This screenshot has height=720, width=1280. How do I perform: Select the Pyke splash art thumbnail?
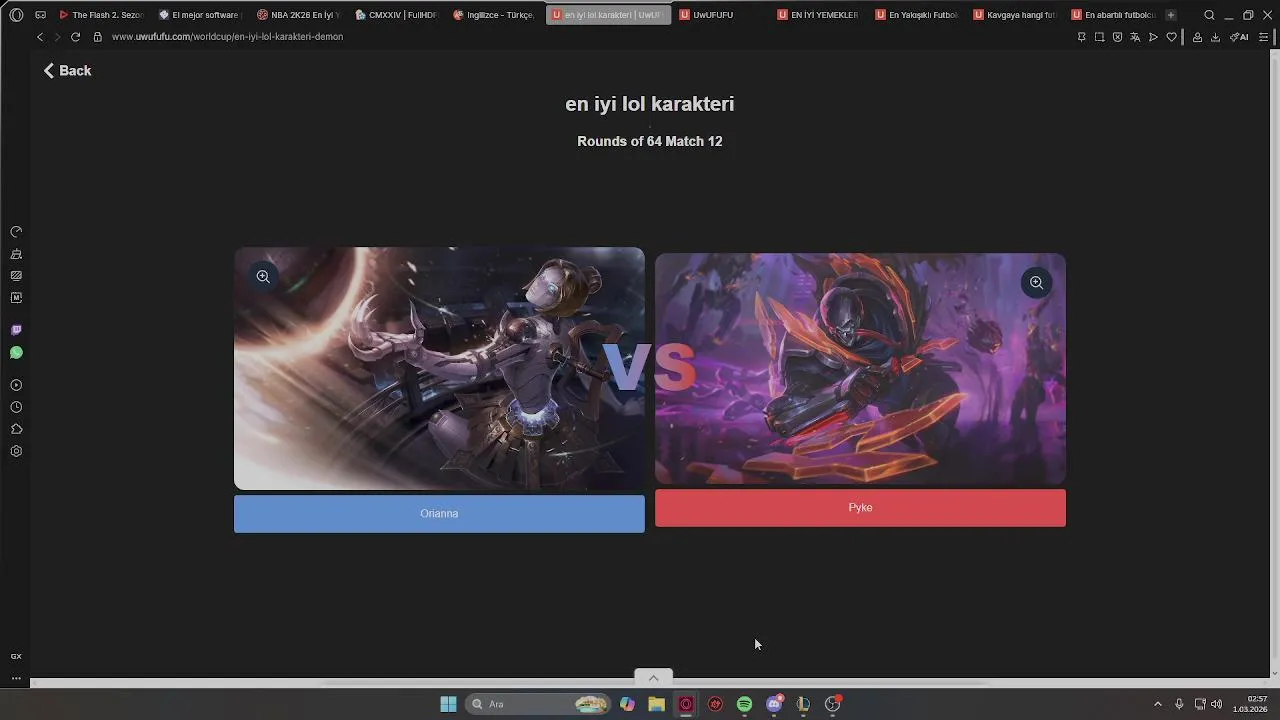[x=860, y=369]
